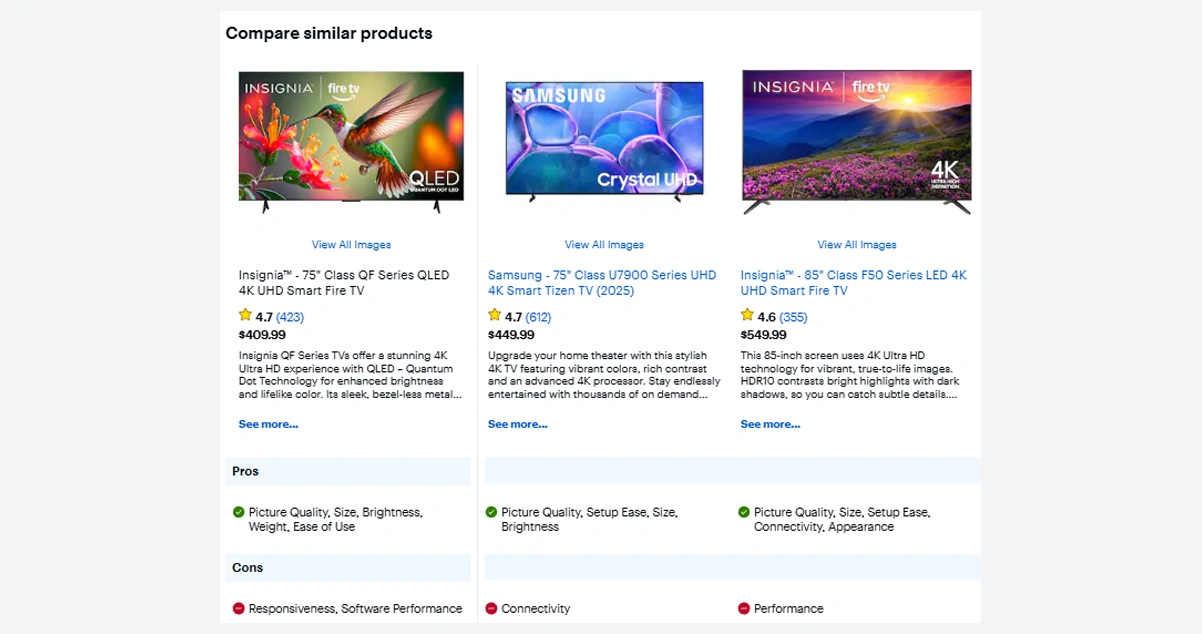Image resolution: width=1202 pixels, height=634 pixels.
Task: Click the Insignia QLED TV product image
Action: [x=351, y=140]
